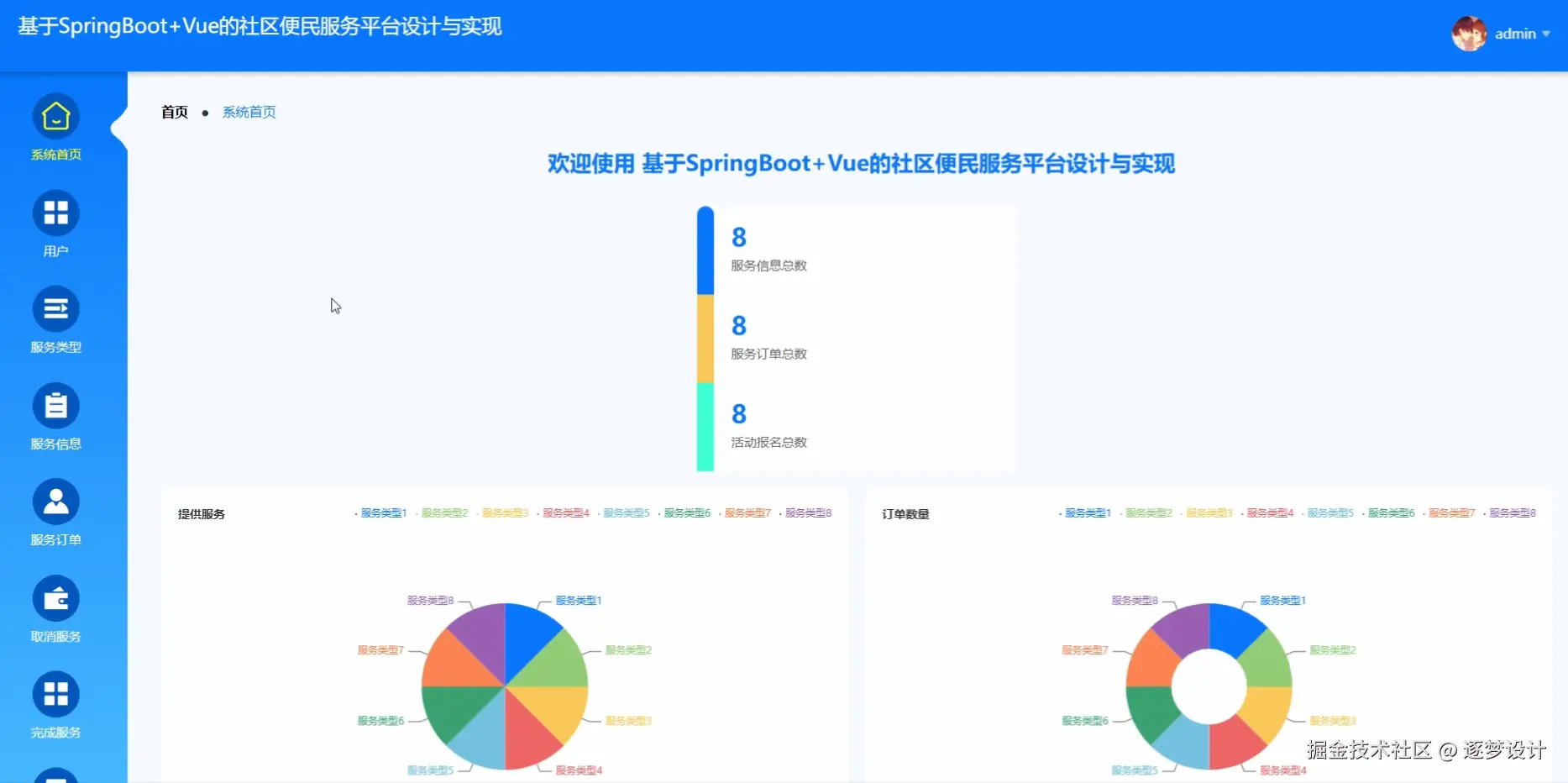Click the orange 服务类型7 segment of 订单数量 donut
Image resolution: width=1568 pixels, height=783 pixels.
[x=1153, y=664]
